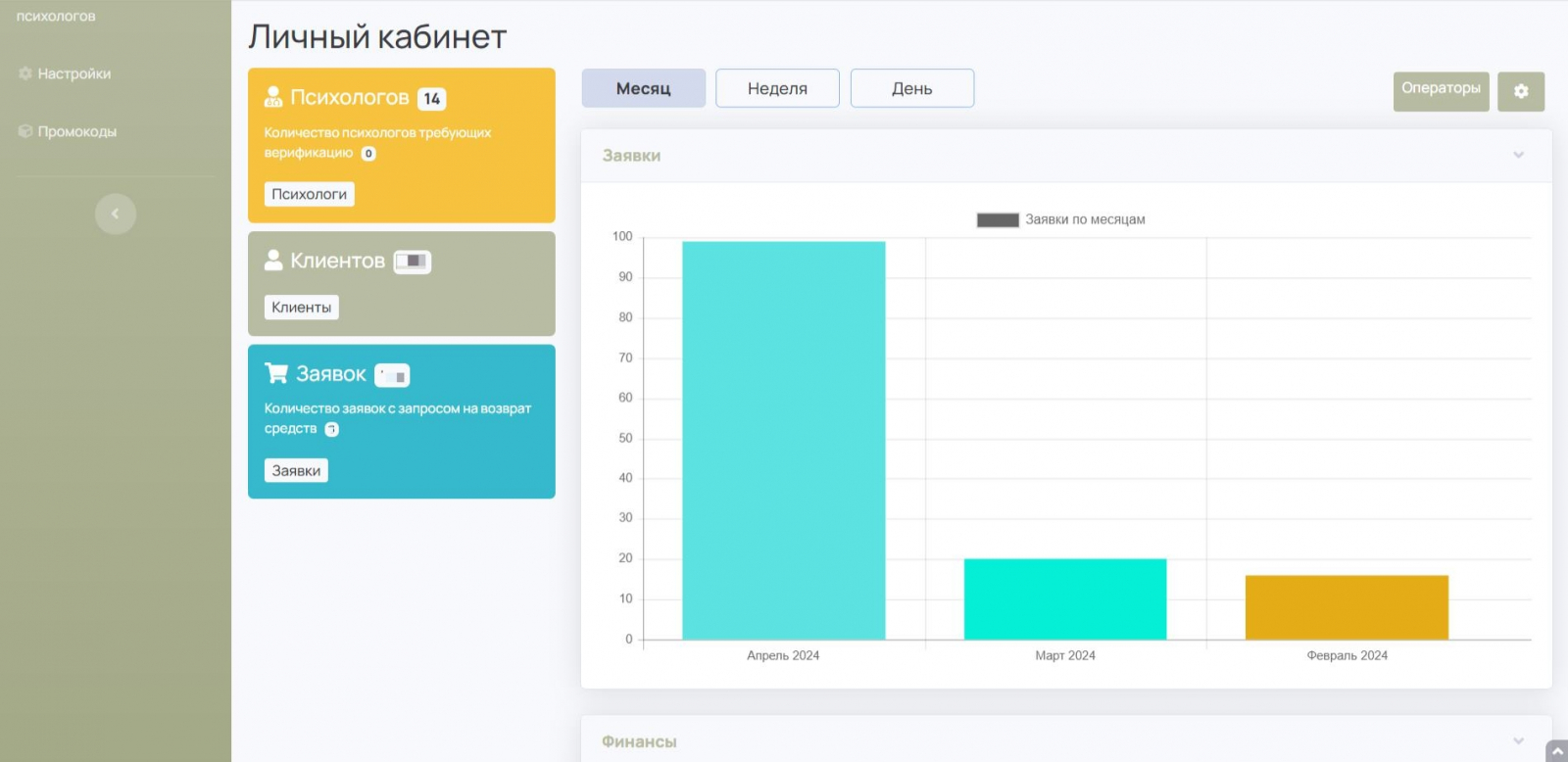Click the 14 badge next to Психологов

[432, 99]
